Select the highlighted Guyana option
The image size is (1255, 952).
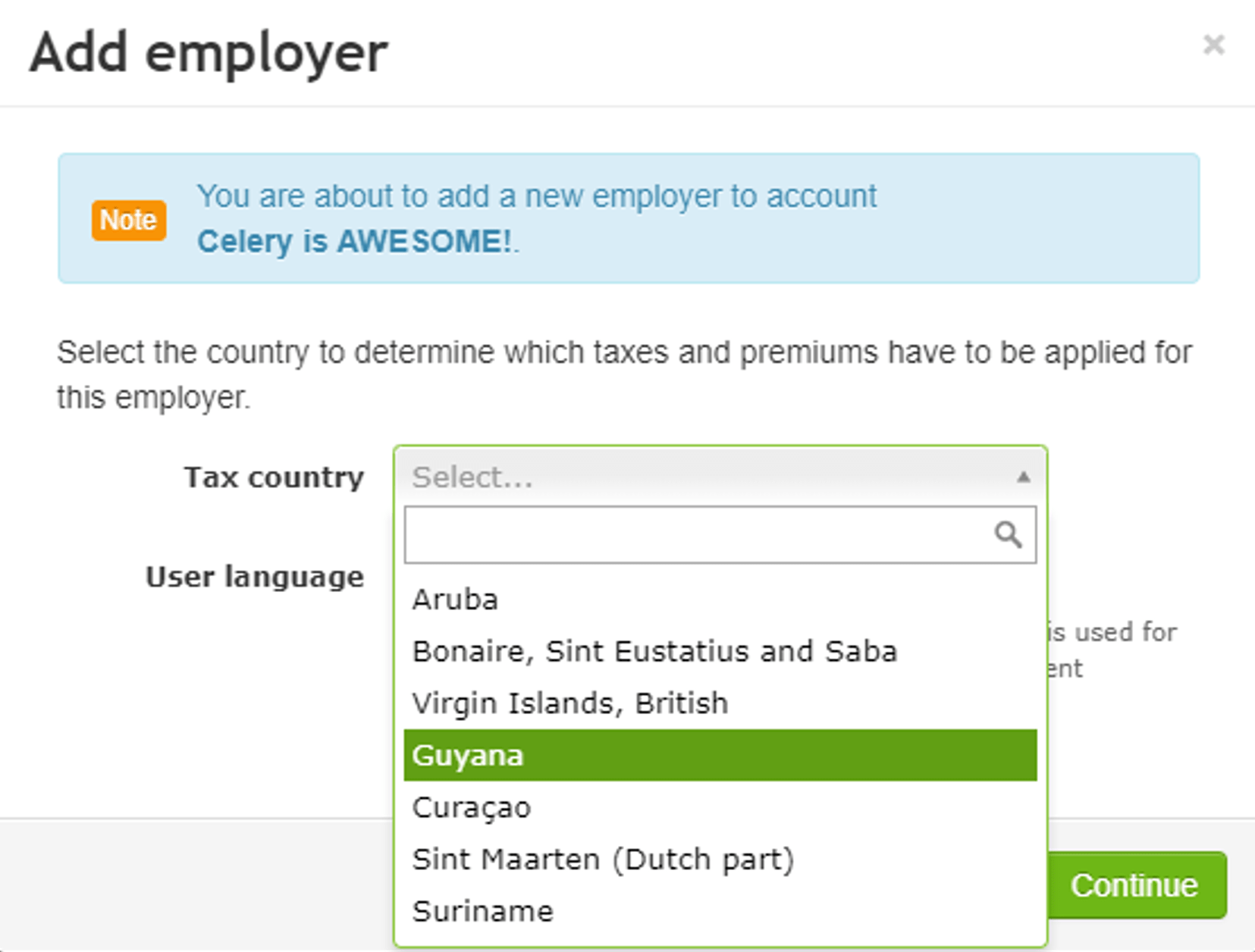(720, 755)
